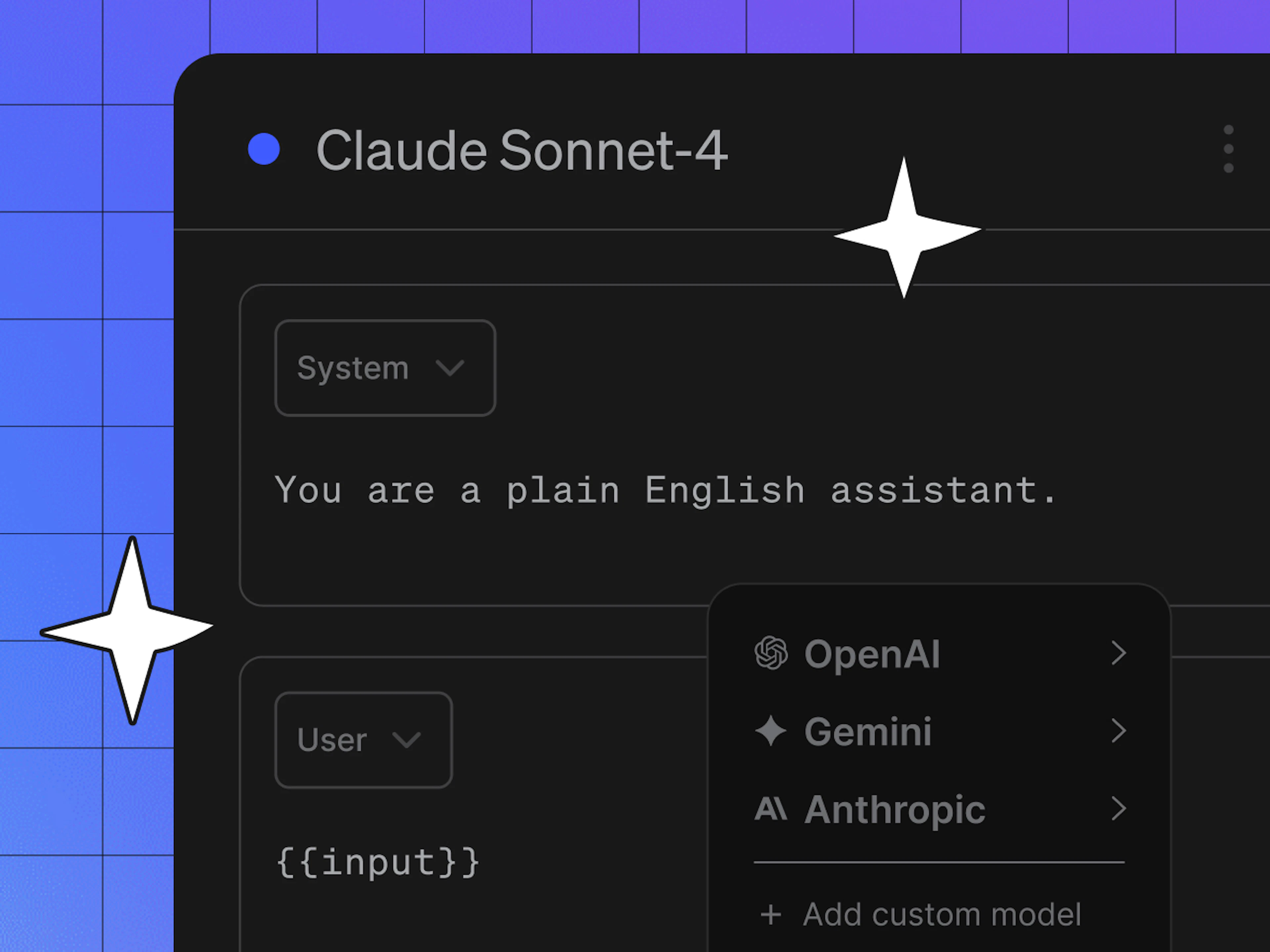Image resolution: width=1270 pixels, height=952 pixels.
Task: Open the User role dropdown
Action: (363, 740)
